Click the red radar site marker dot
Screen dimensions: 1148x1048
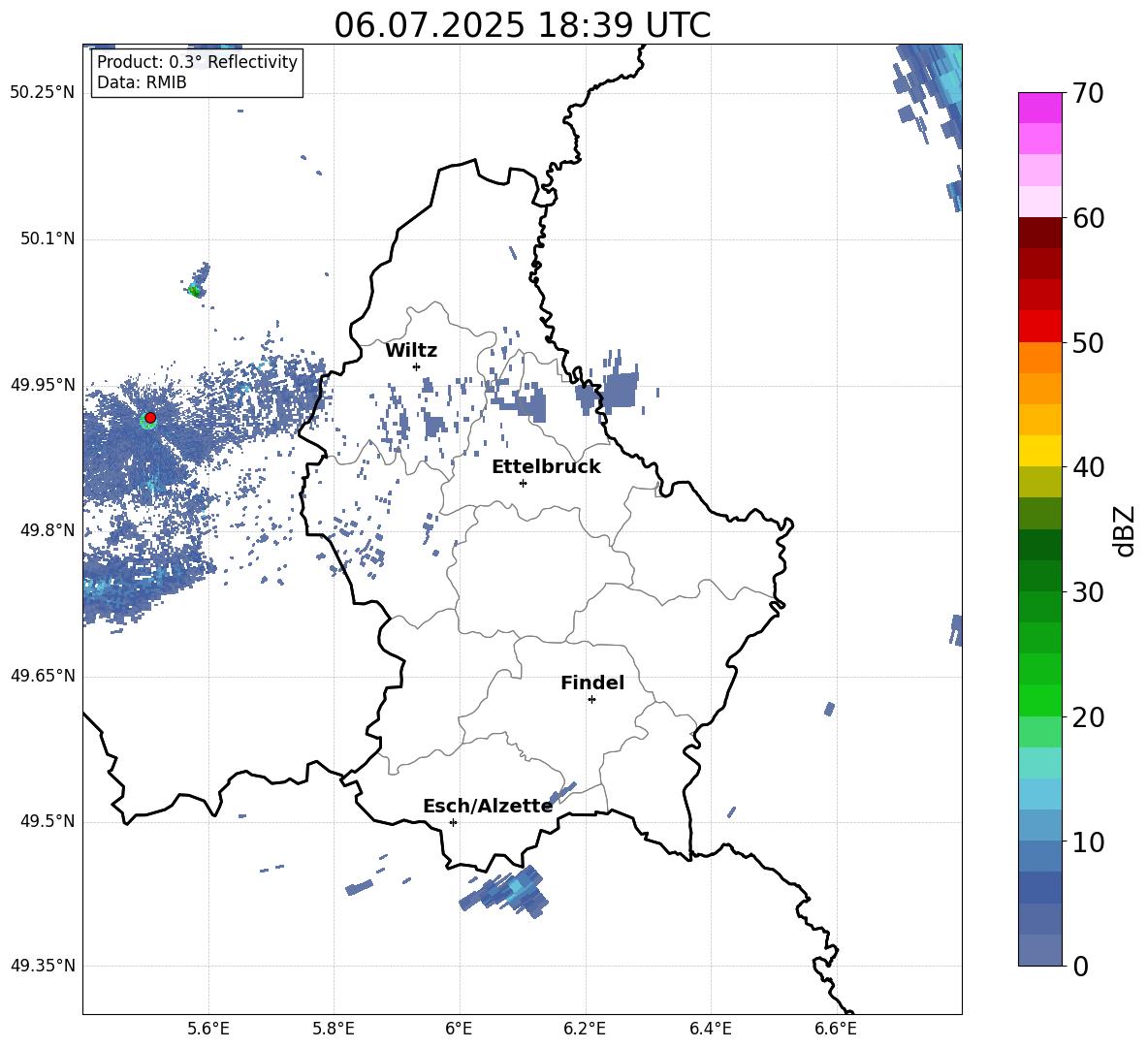[150, 418]
